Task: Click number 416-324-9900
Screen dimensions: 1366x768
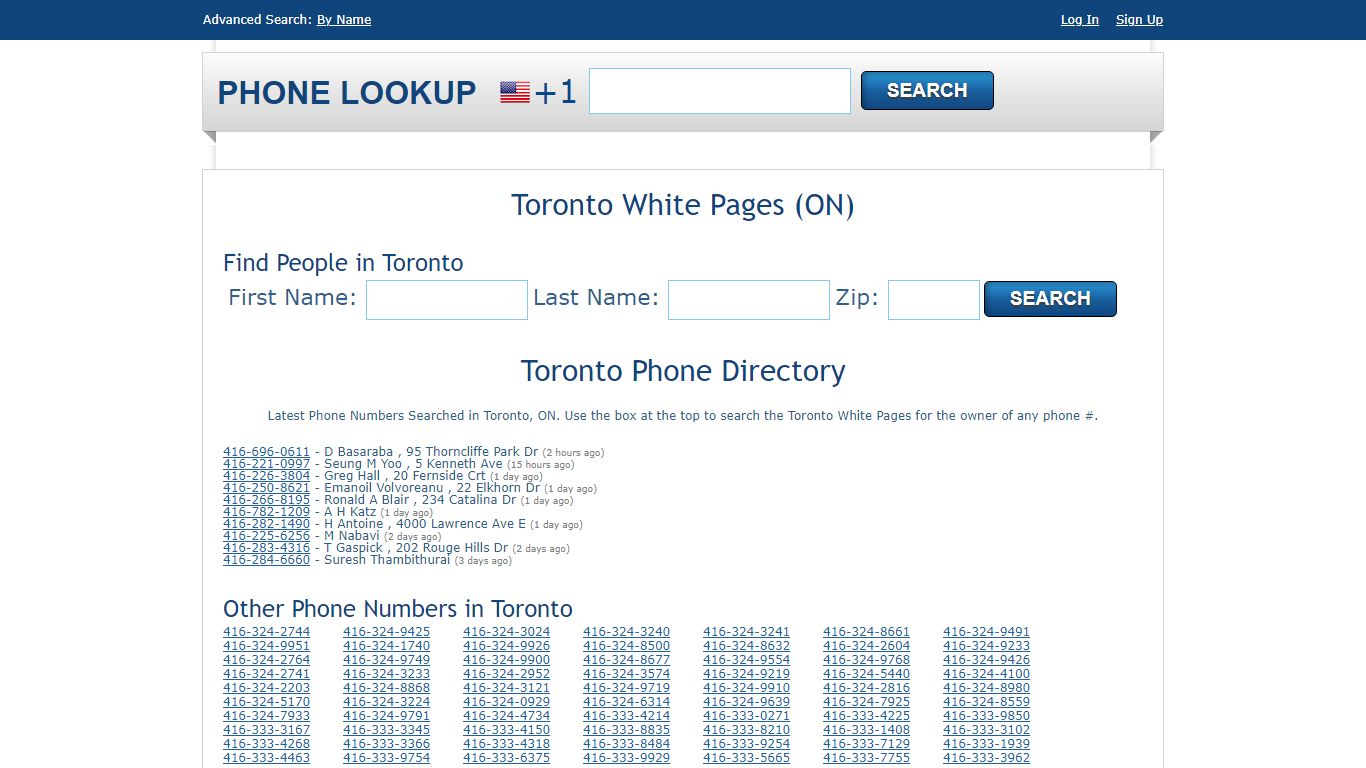Action: [x=507, y=660]
